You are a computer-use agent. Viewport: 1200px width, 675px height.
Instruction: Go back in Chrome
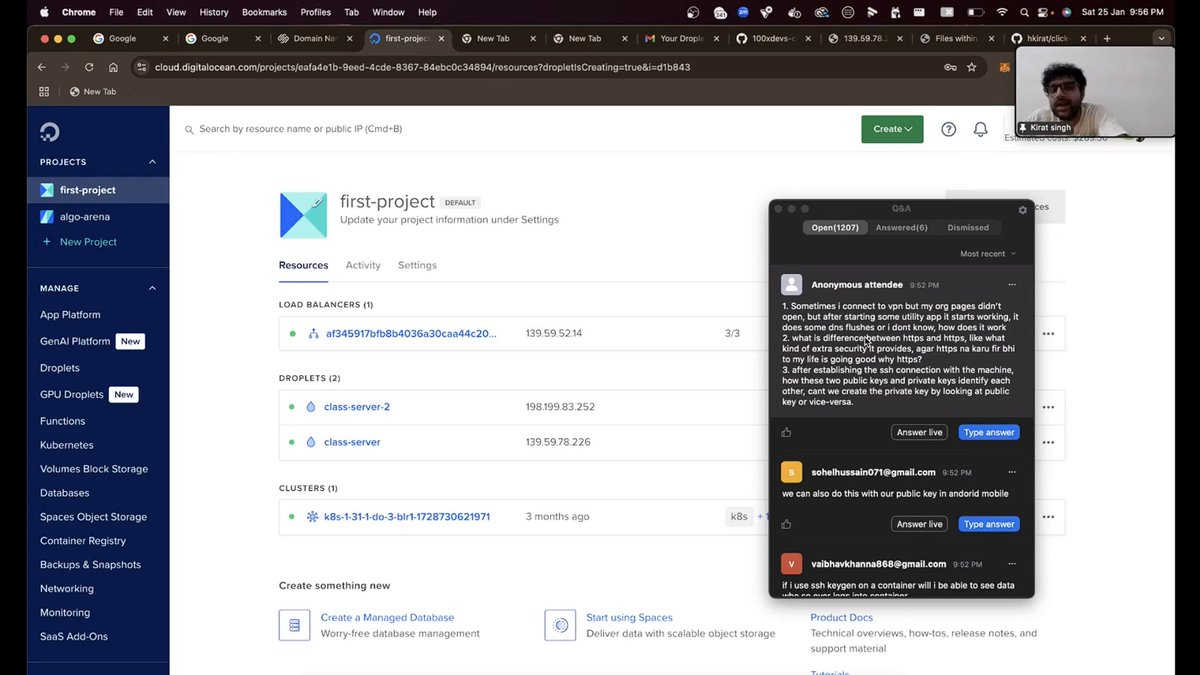coord(41,67)
